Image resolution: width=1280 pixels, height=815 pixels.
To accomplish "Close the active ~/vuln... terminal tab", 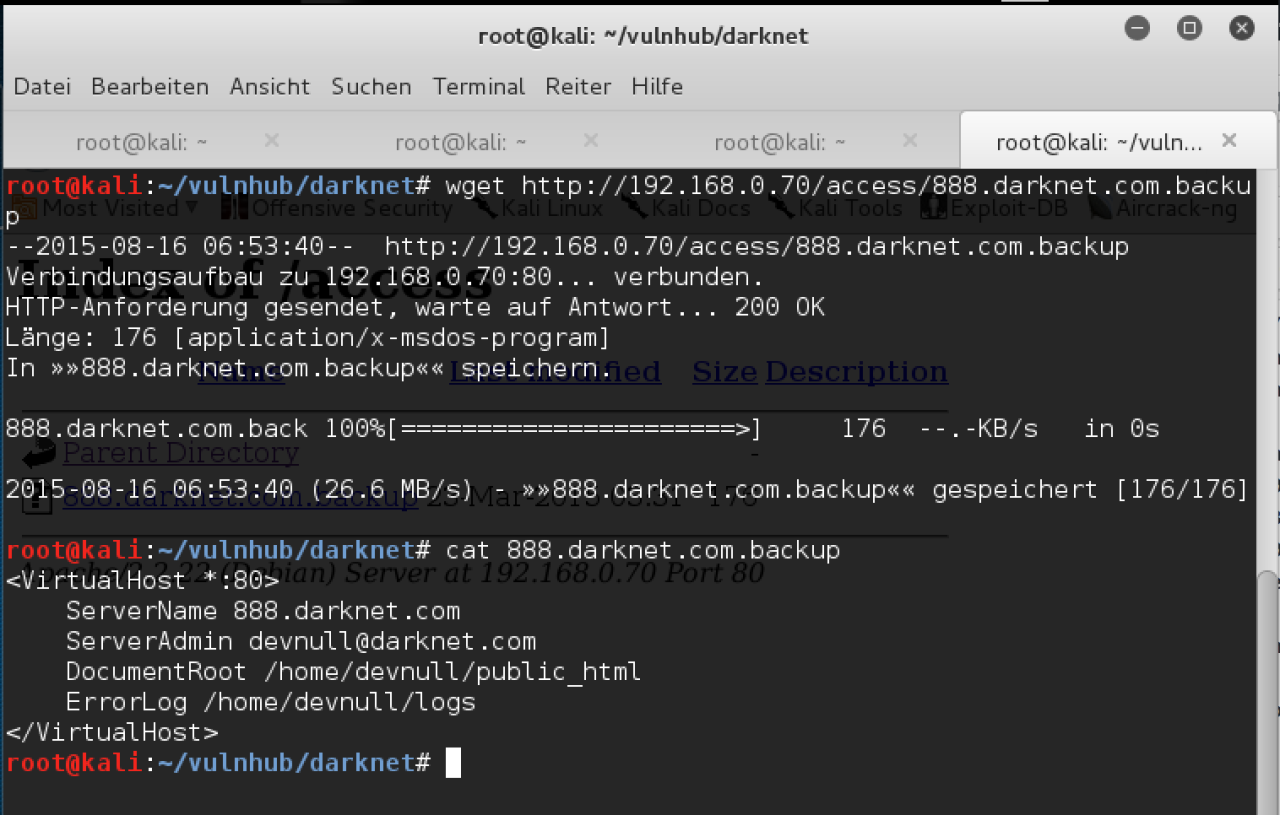I will (x=1229, y=141).
